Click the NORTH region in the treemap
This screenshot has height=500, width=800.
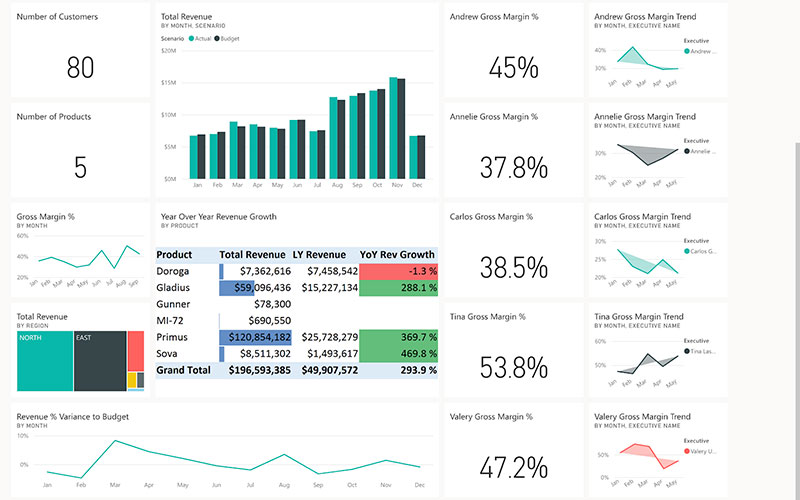pyautogui.click(x=44, y=361)
